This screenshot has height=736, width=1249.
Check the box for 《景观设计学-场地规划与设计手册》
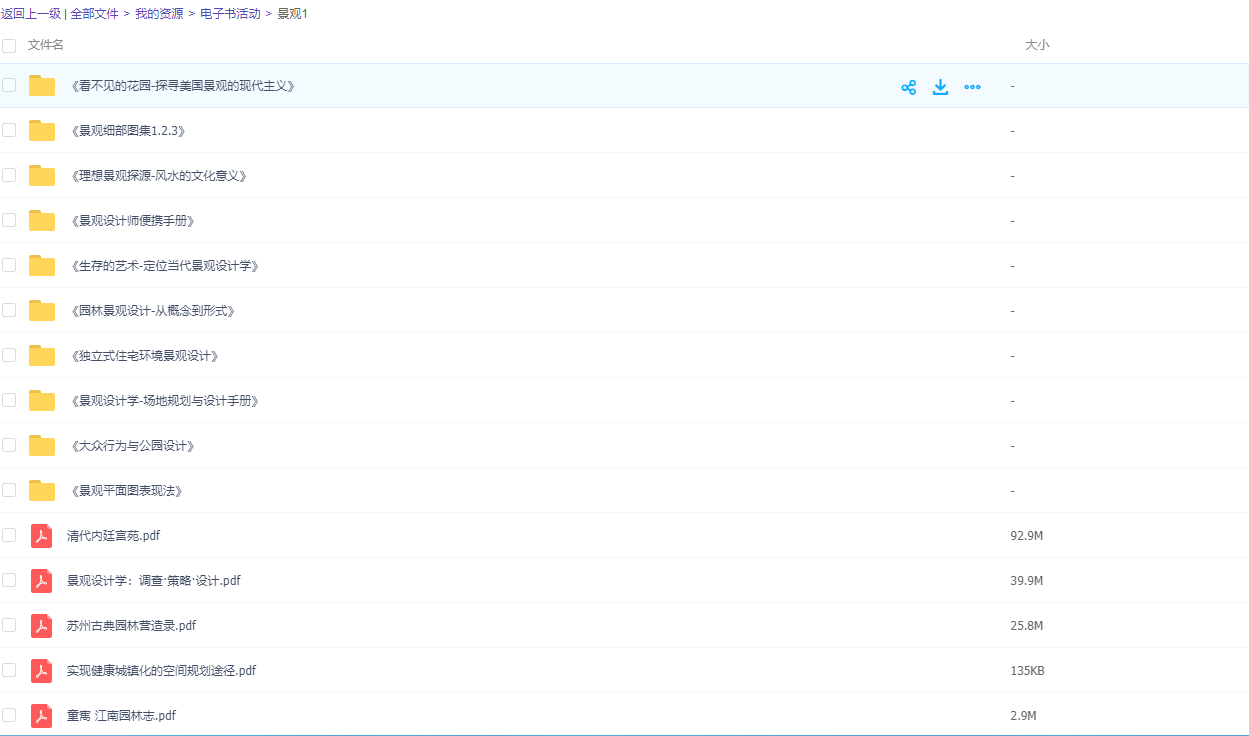coord(9,400)
